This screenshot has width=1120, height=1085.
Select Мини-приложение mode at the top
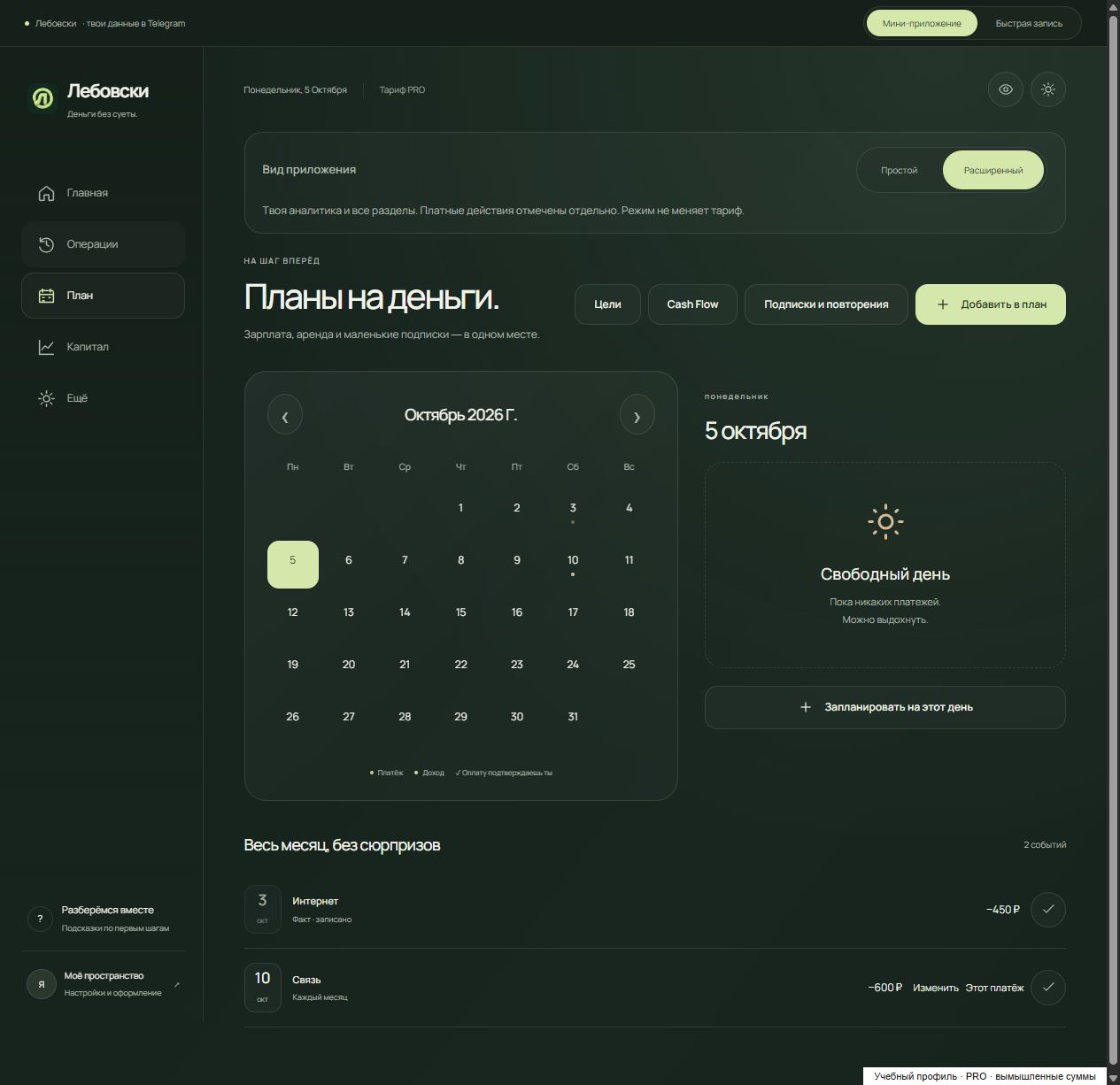pyautogui.click(x=922, y=23)
